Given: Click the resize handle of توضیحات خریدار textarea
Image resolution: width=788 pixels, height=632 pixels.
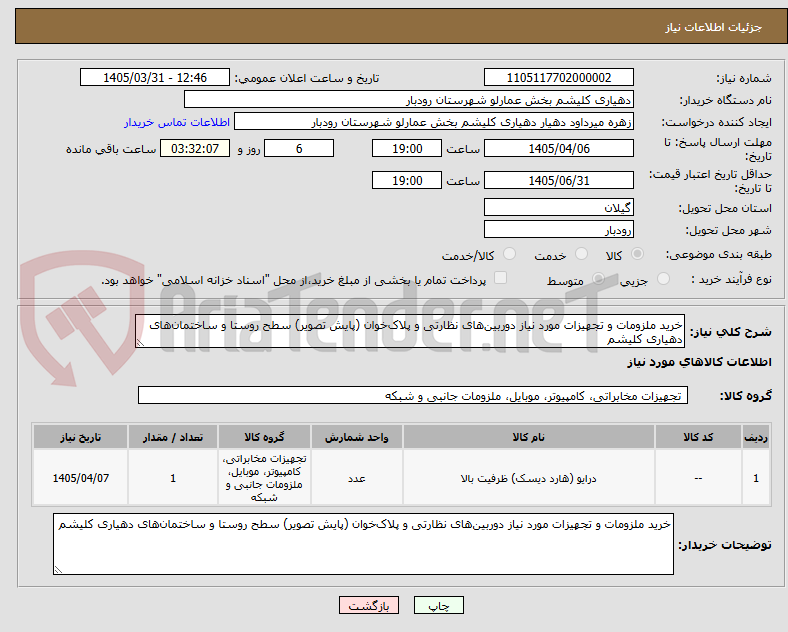Looking at the screenshot, I should coord(58,570).
